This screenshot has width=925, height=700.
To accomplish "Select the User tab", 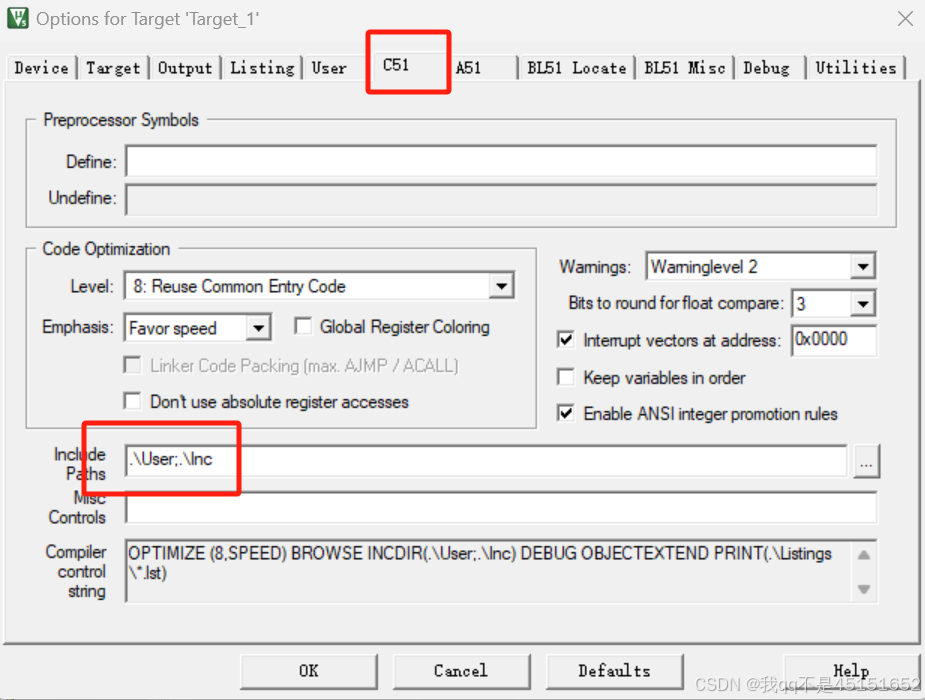I will [329, 68].
